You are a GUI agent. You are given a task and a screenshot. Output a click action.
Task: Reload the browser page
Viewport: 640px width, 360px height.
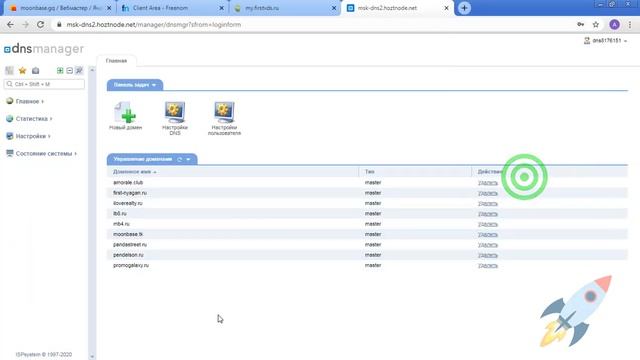click(40, 24)
